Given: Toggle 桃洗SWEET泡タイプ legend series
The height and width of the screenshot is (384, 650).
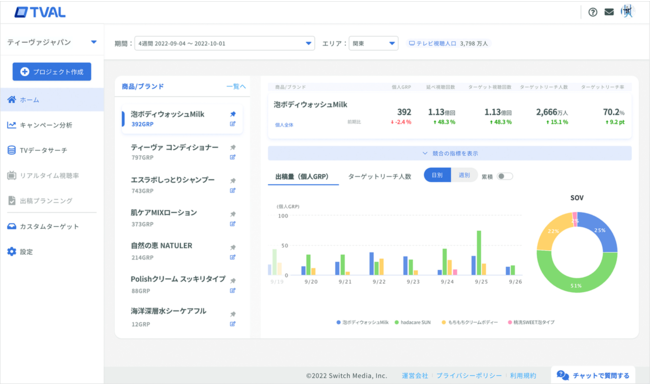Looking at the screenshot, I should 531,322.
